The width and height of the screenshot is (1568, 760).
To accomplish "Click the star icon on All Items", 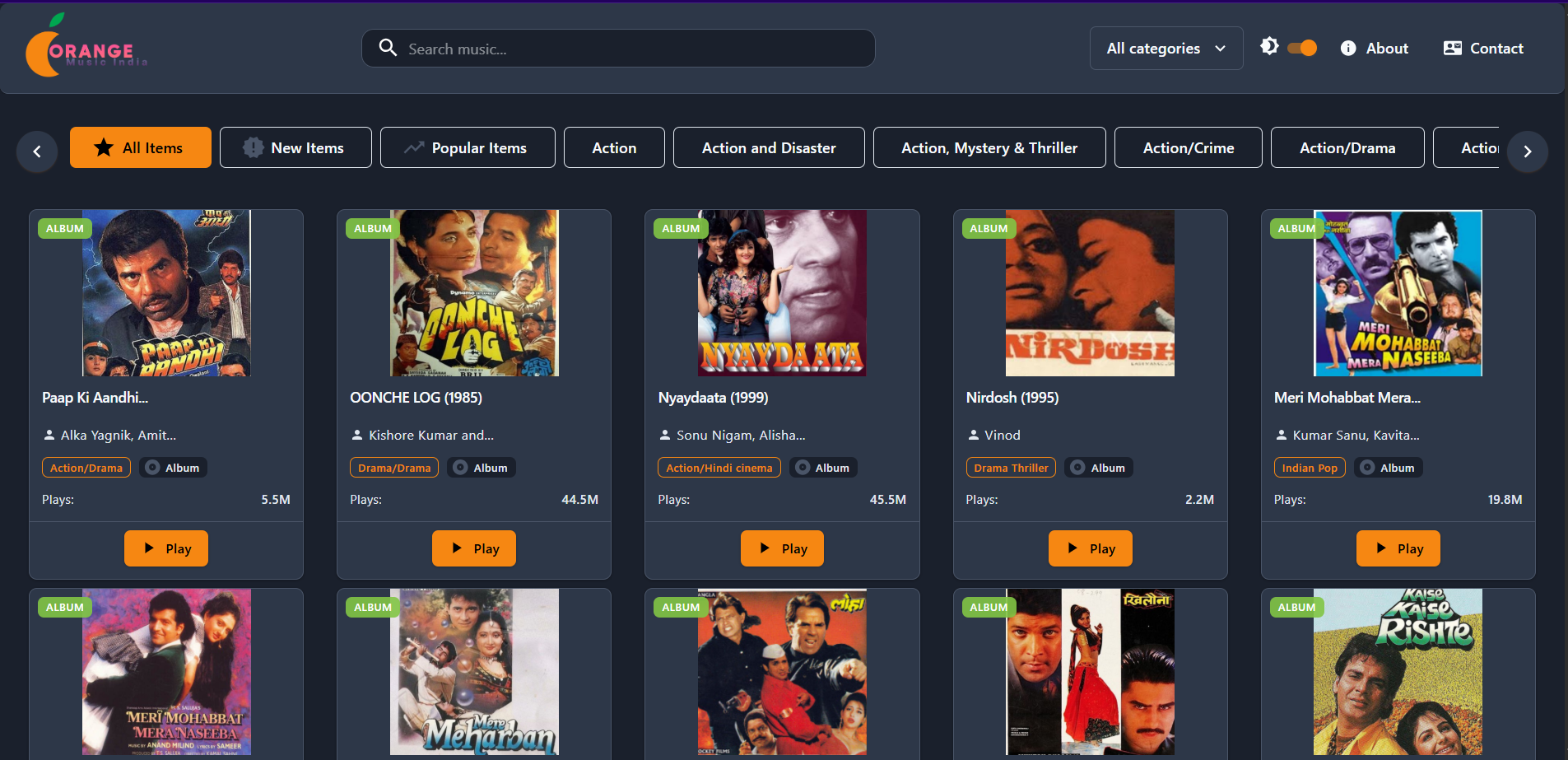I will coord(102,147).
